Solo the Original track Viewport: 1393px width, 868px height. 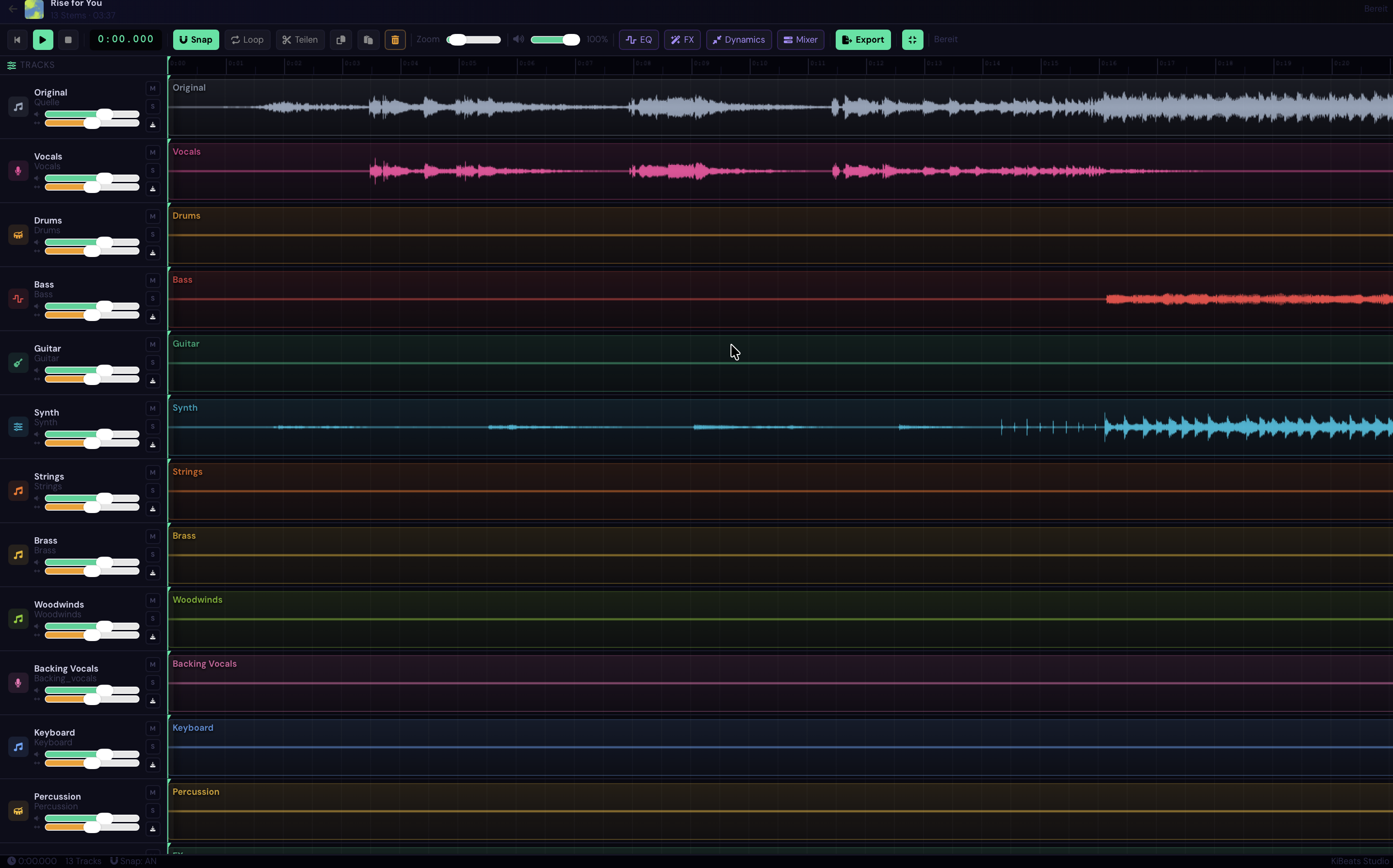pos(153,106)
